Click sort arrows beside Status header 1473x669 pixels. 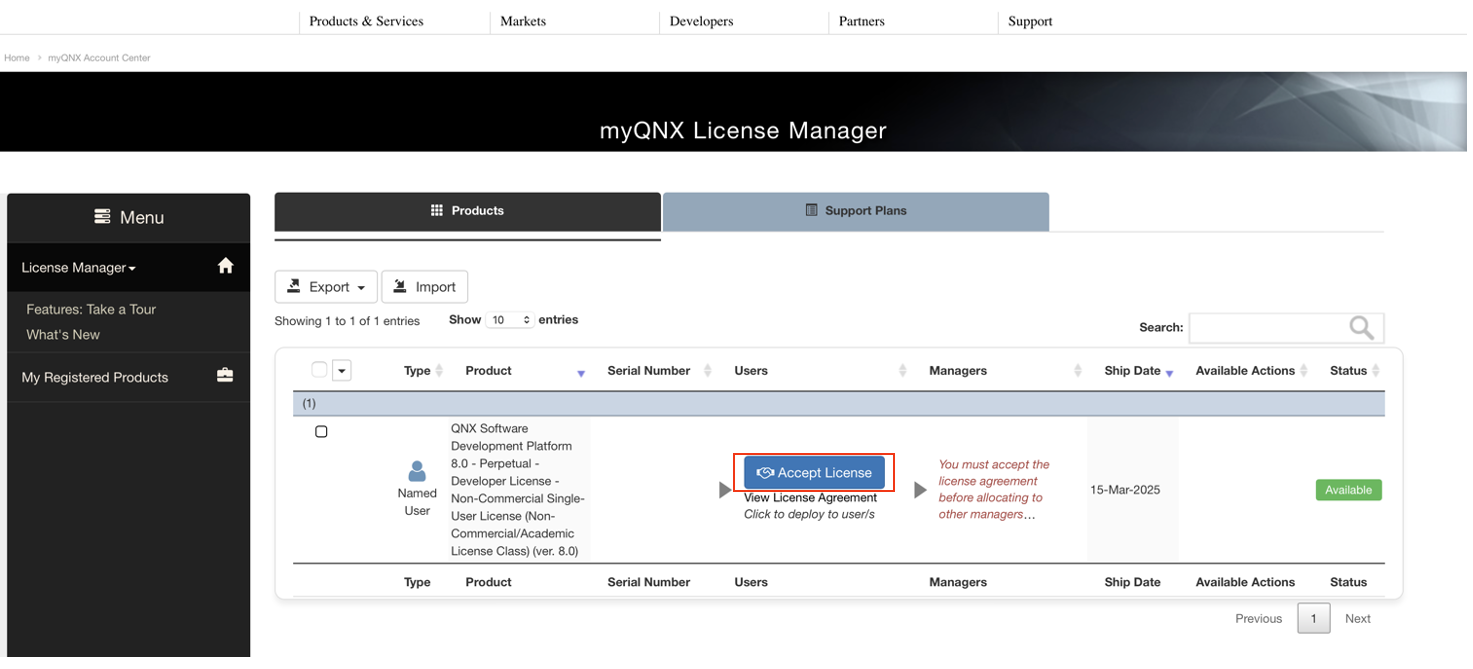click(1377, 371)
